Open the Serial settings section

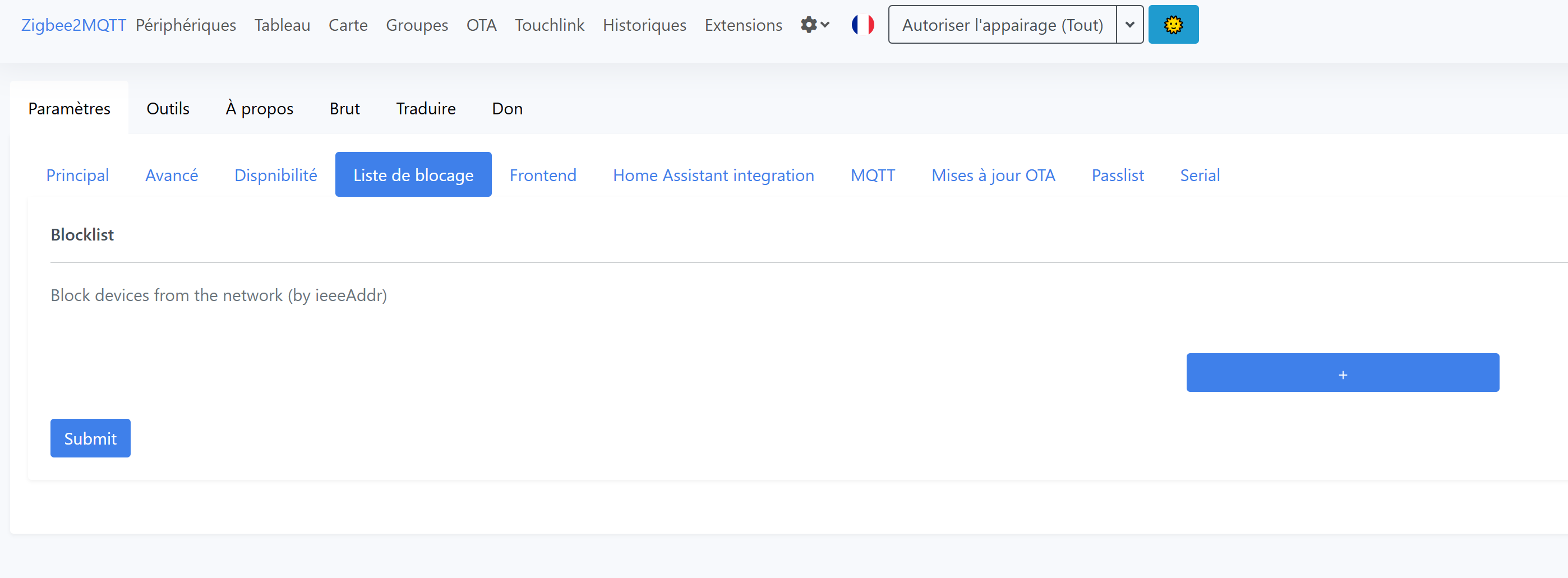coord(1200,174)
